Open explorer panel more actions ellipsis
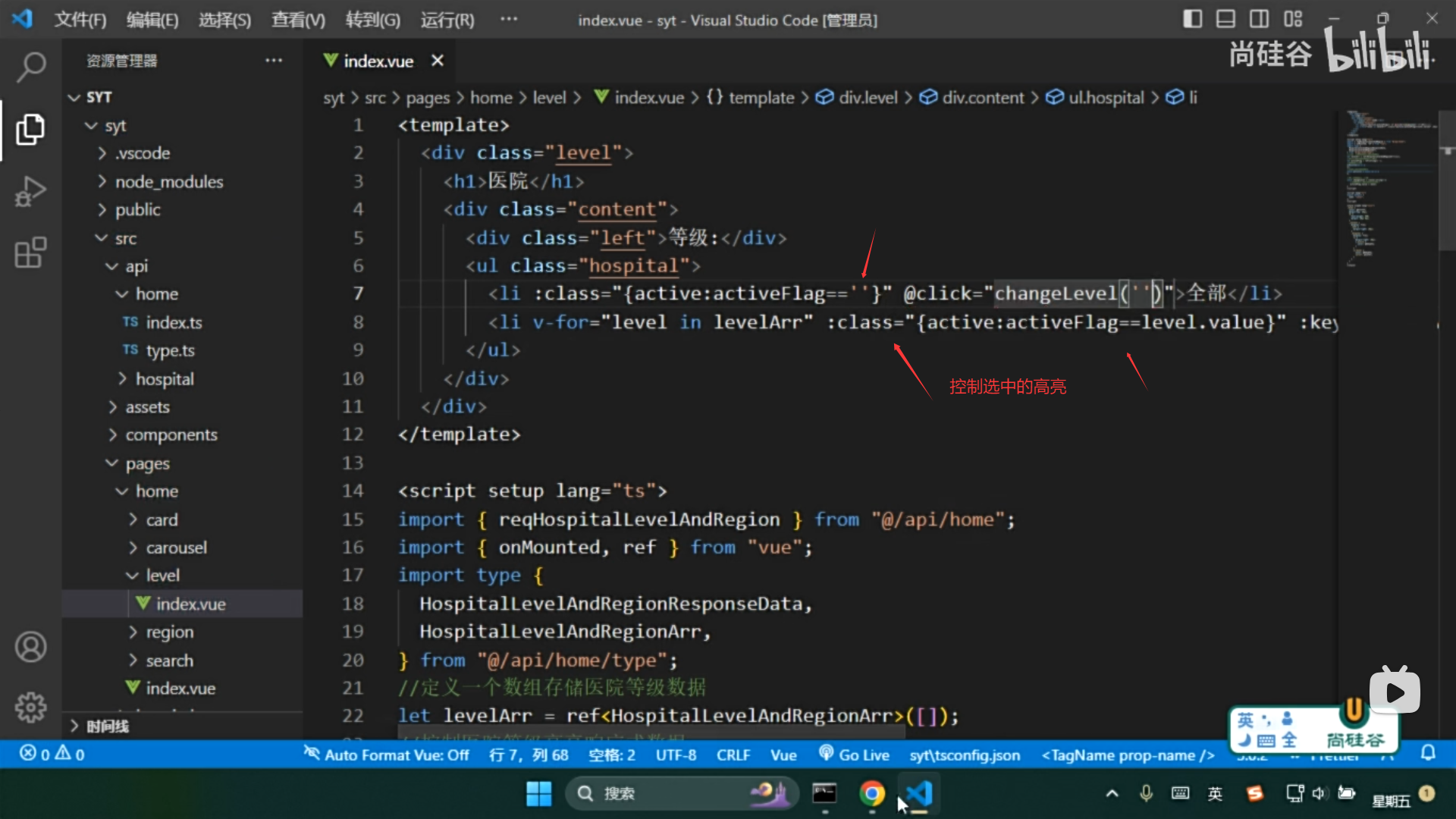 coord(274,61)
